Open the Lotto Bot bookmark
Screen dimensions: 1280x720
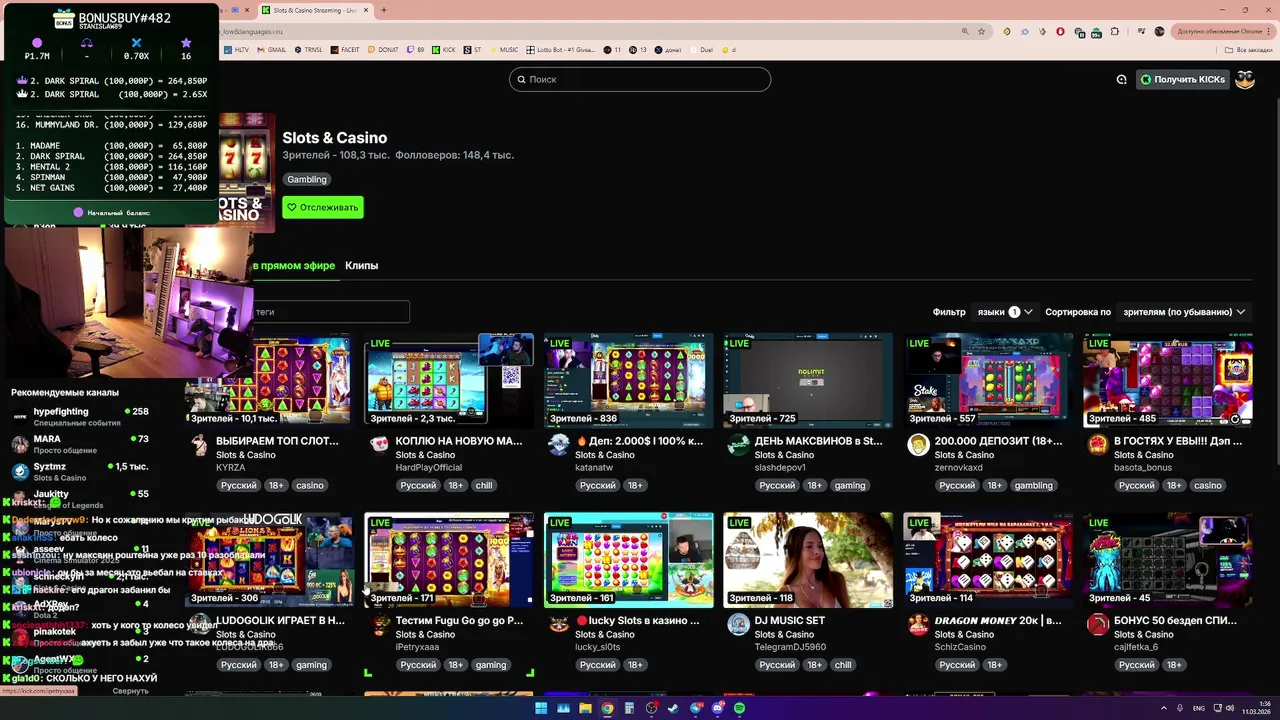[x=562, y=49]
